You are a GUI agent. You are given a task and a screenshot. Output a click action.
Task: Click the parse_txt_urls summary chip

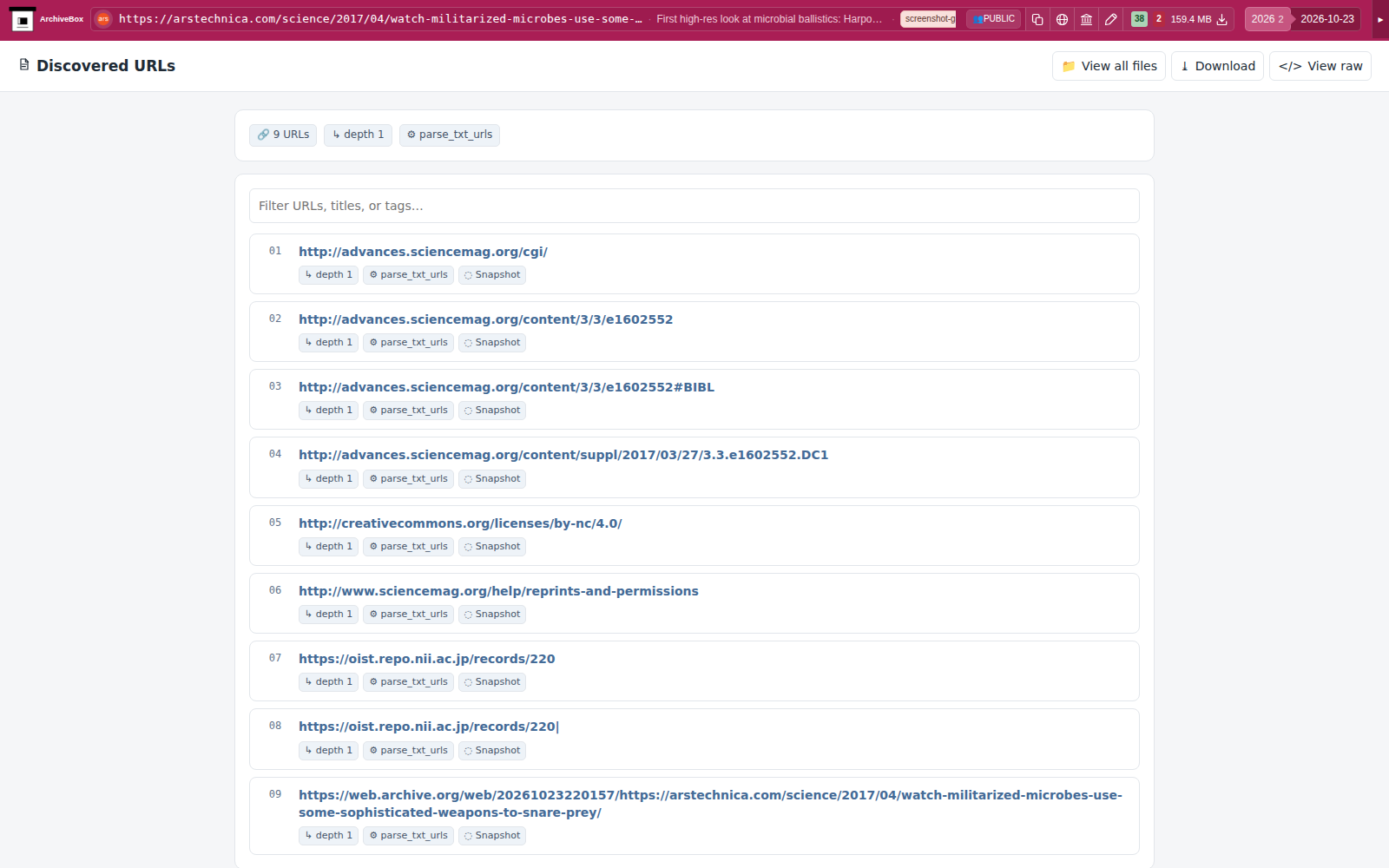[449, 135]
